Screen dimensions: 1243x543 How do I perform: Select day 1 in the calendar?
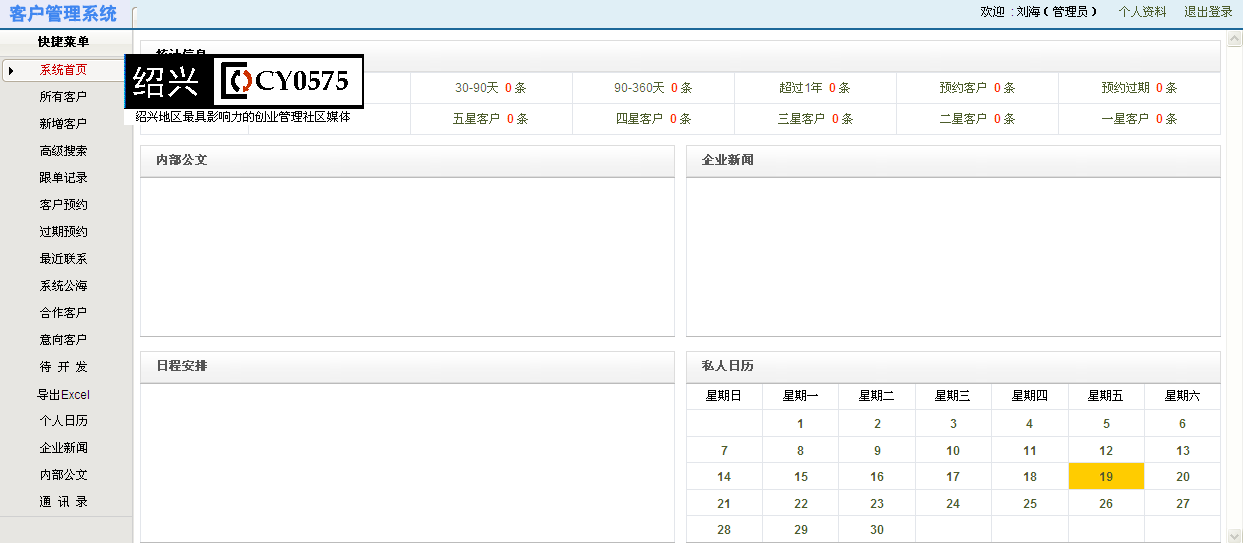[x=800, y=424]
